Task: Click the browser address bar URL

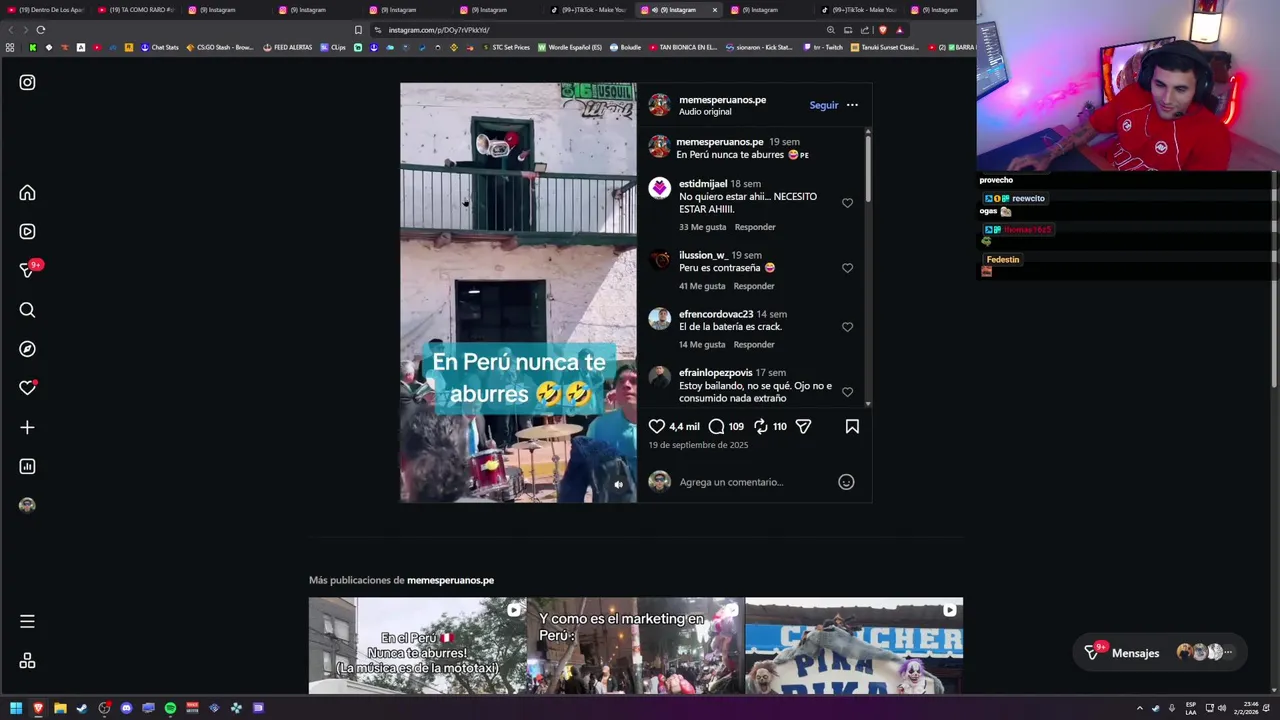Action: (x=438, y=30)
